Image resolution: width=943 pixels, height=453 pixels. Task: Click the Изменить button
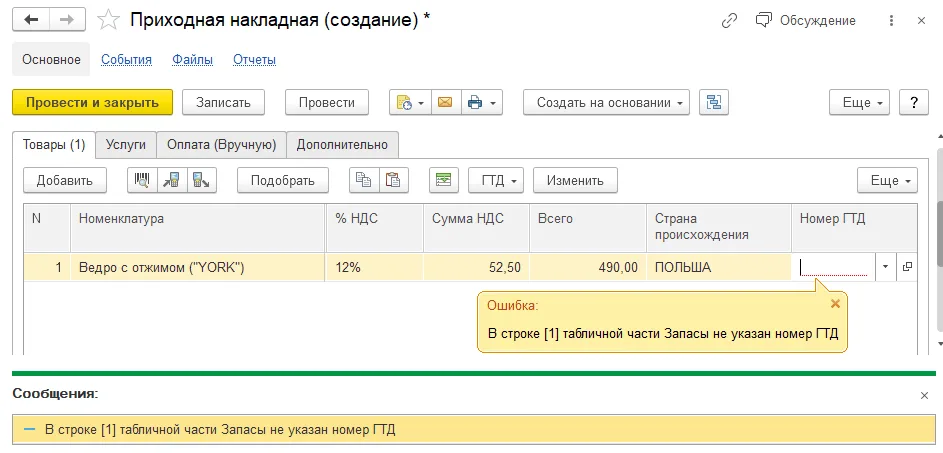[575, 180]
